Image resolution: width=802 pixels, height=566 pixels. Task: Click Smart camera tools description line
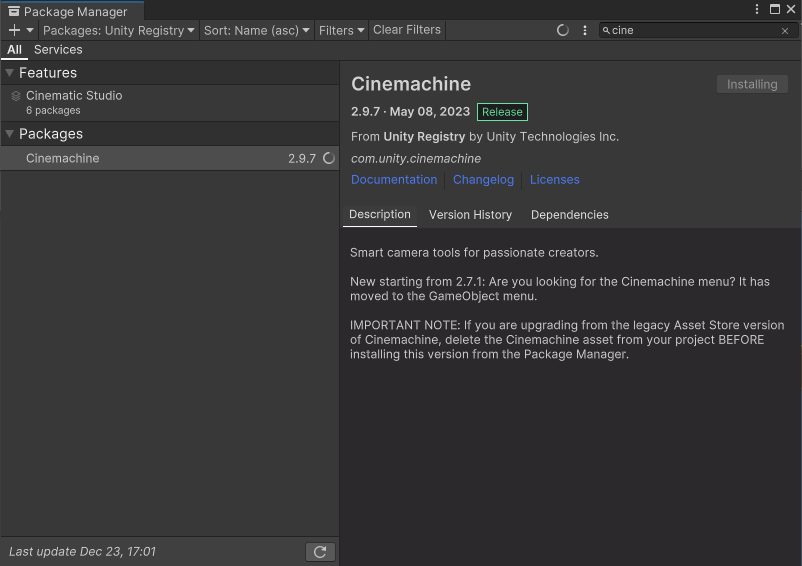pos(474,253)
